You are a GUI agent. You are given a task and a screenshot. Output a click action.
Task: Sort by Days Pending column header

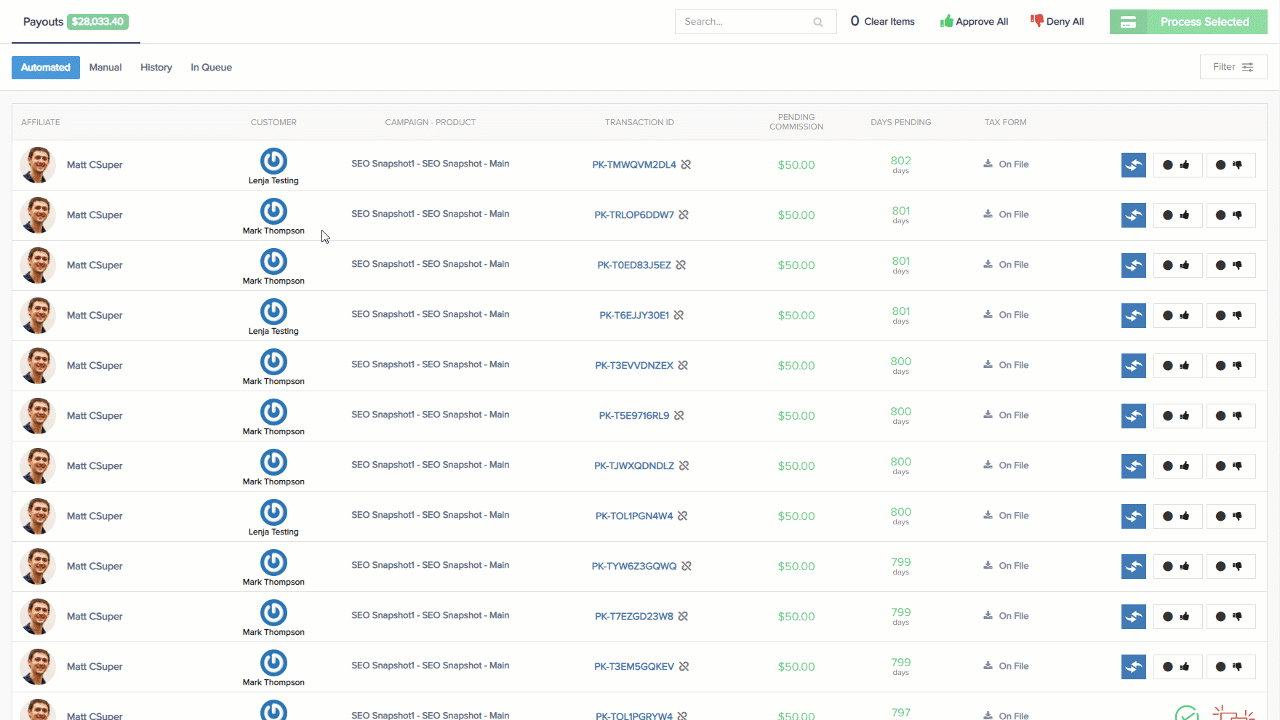(x=900, y=122)
